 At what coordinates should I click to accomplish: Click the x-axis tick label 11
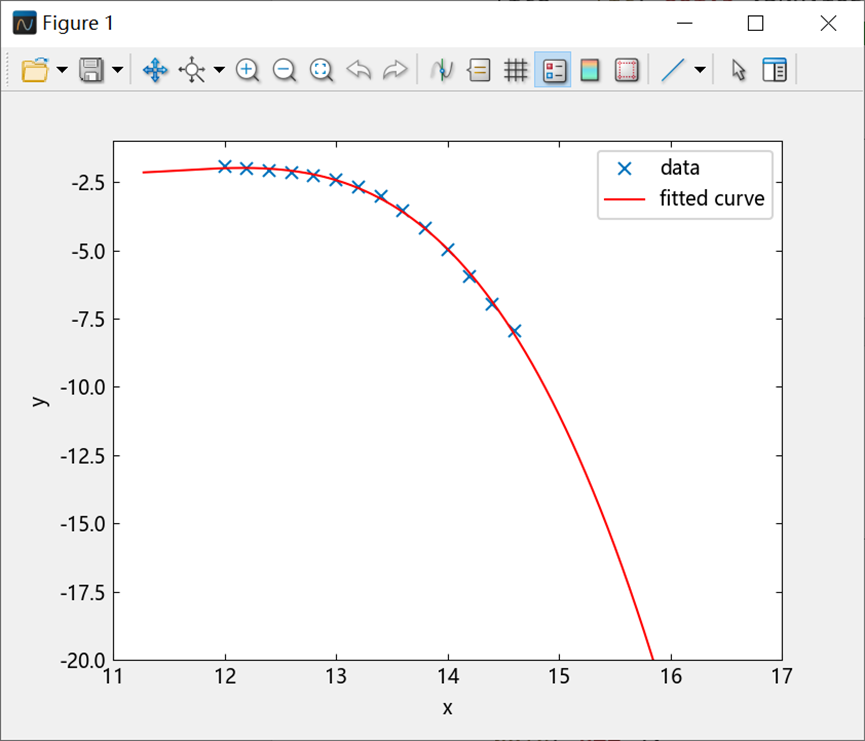(114, 676)
